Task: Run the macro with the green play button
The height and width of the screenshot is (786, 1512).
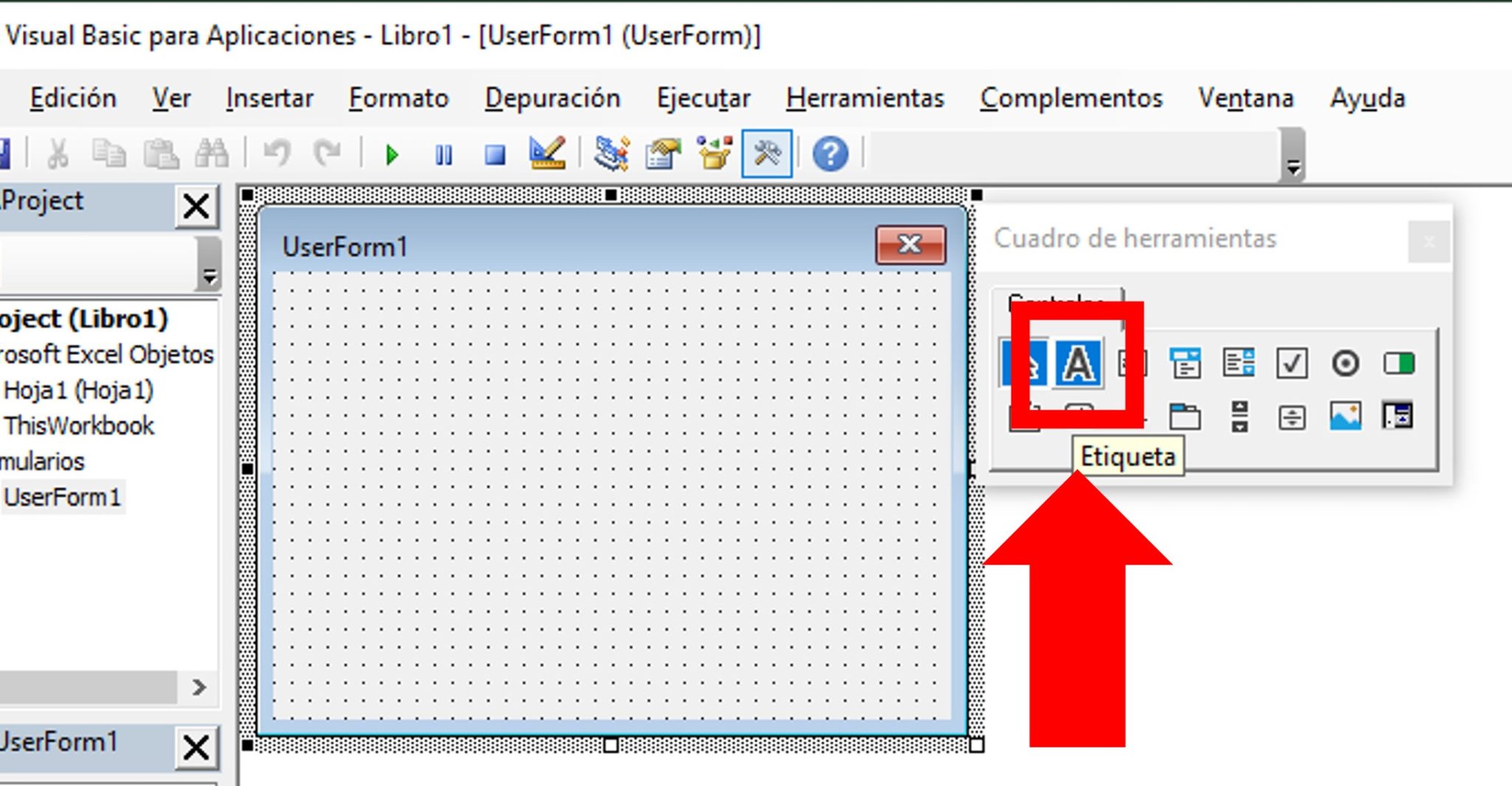Action: (391, 155)
